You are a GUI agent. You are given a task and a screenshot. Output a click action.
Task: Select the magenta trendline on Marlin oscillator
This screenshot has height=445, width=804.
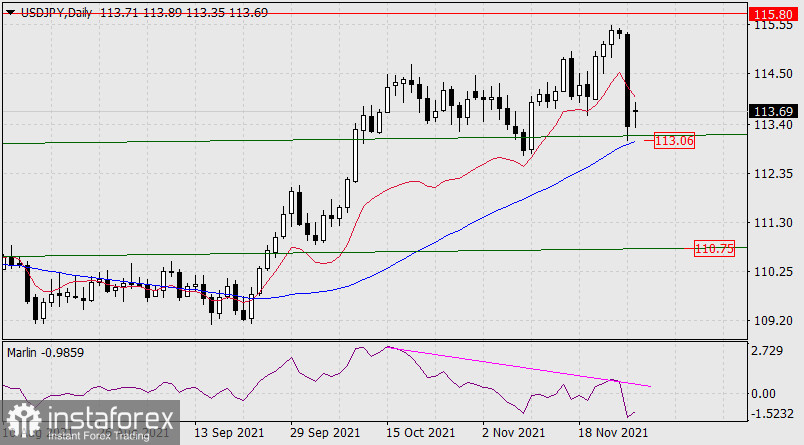(x=520, y=365)
